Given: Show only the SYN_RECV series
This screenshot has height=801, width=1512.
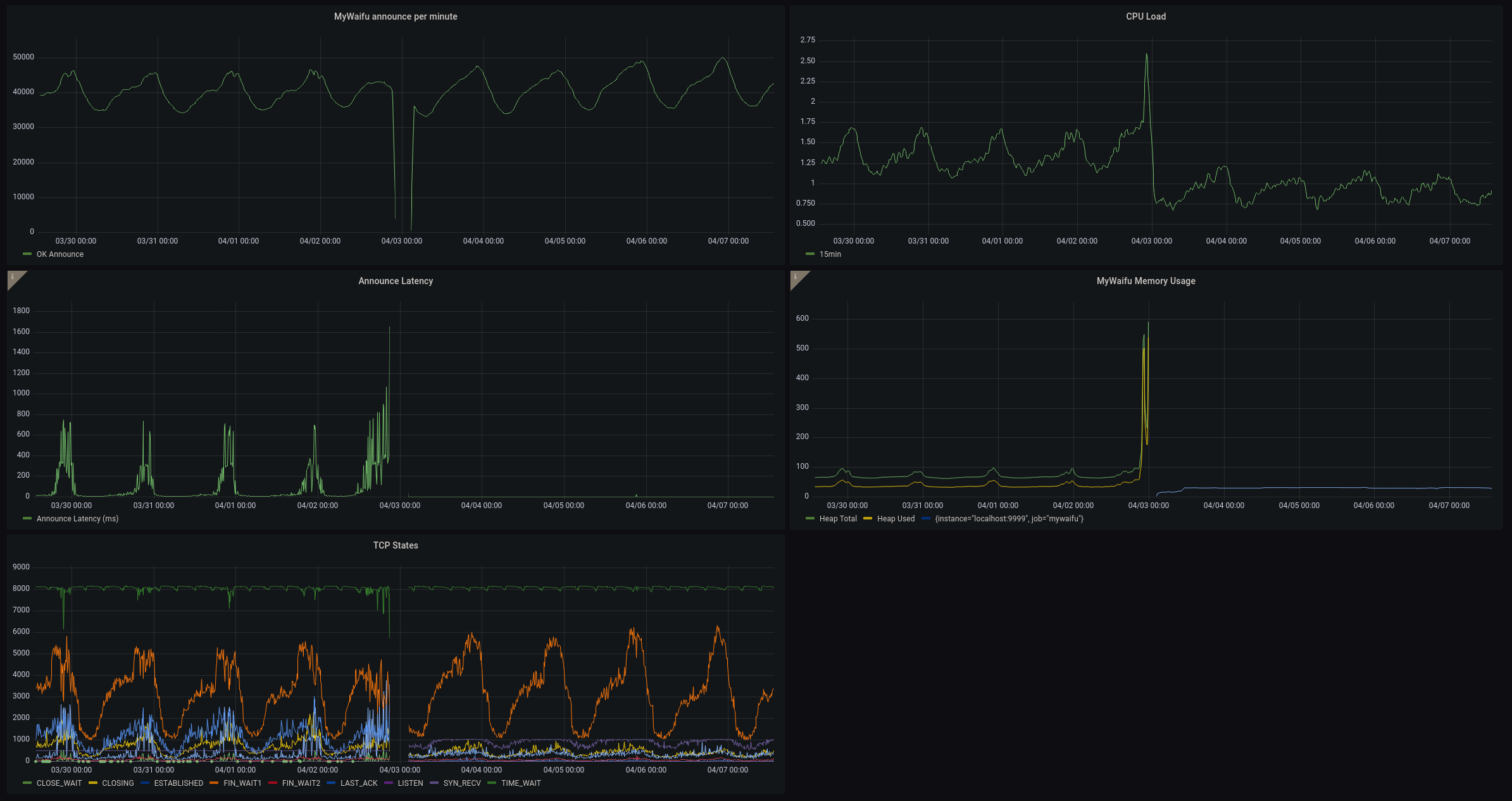Looking at the screenshot, I should click(x=461, y=783).
